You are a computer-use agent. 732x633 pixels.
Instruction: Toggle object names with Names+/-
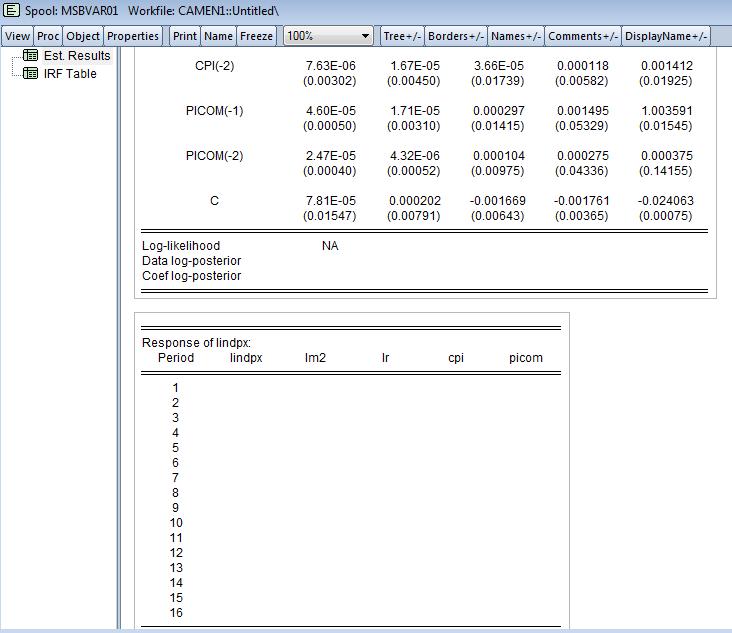(x=516, y=36)
